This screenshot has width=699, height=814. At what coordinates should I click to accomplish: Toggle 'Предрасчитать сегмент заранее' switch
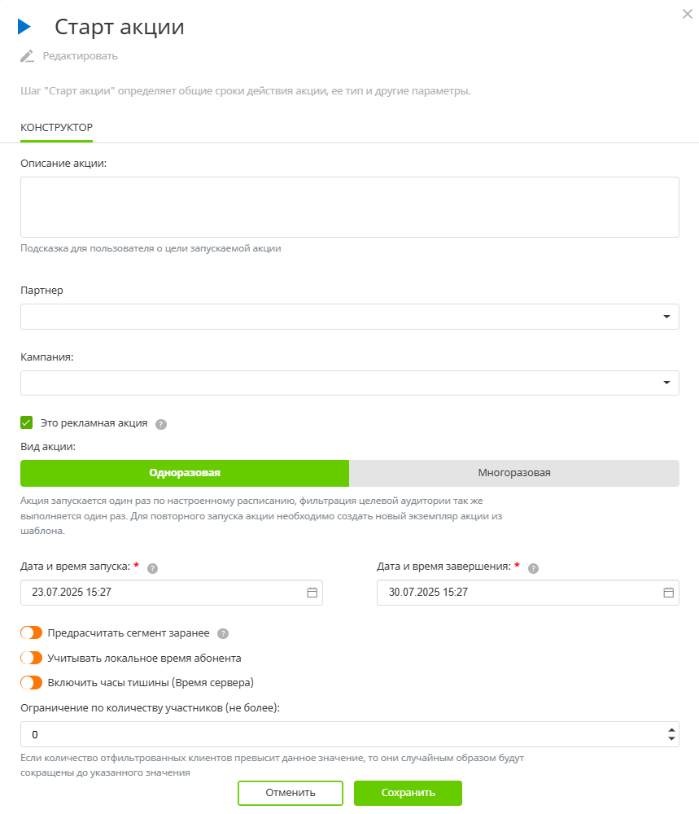point(31,633)
